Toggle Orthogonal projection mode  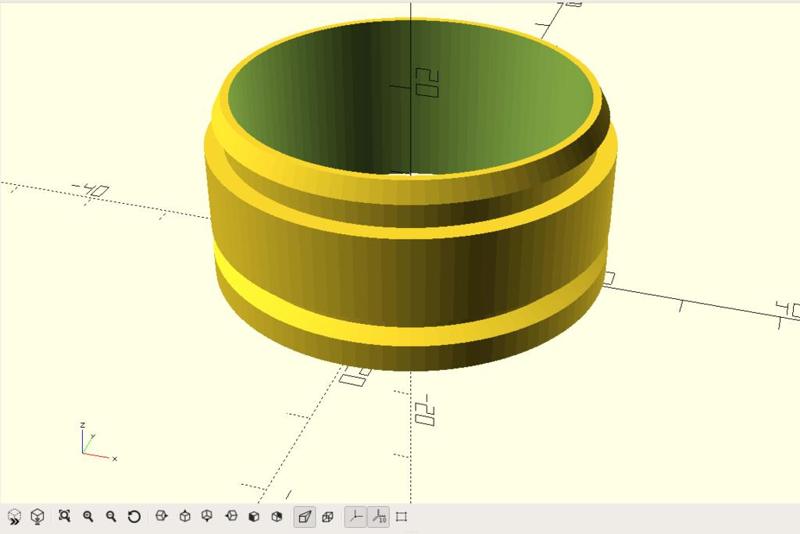(x=328, y=517)
